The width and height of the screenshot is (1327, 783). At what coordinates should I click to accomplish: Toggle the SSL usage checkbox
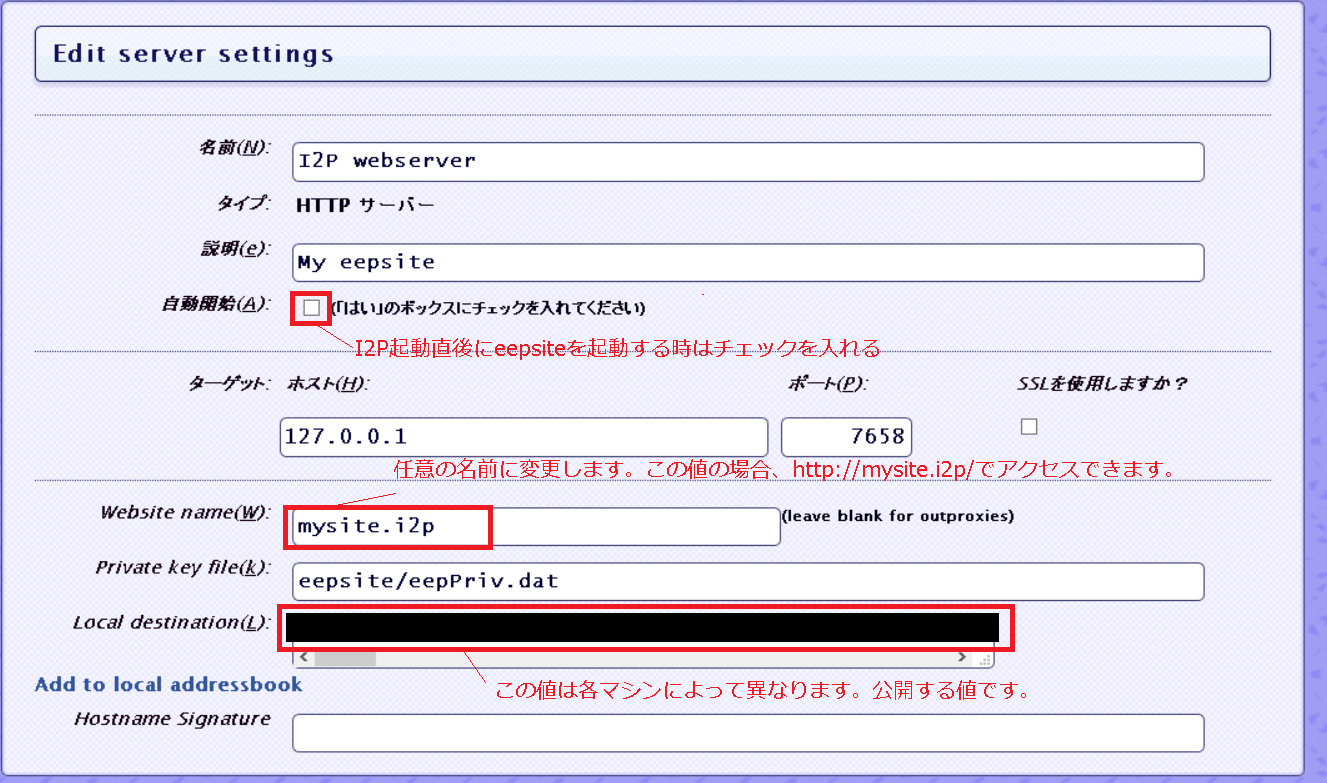click(1029, 427)
